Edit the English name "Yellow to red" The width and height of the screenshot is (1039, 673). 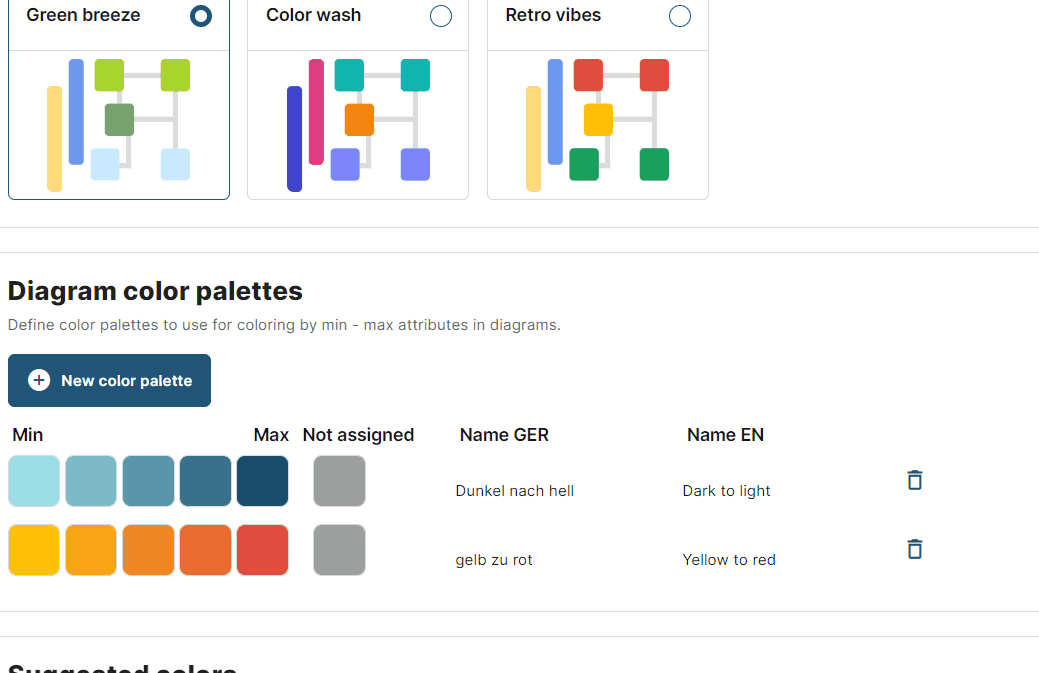pyautogui.click(x=729, y=559)
